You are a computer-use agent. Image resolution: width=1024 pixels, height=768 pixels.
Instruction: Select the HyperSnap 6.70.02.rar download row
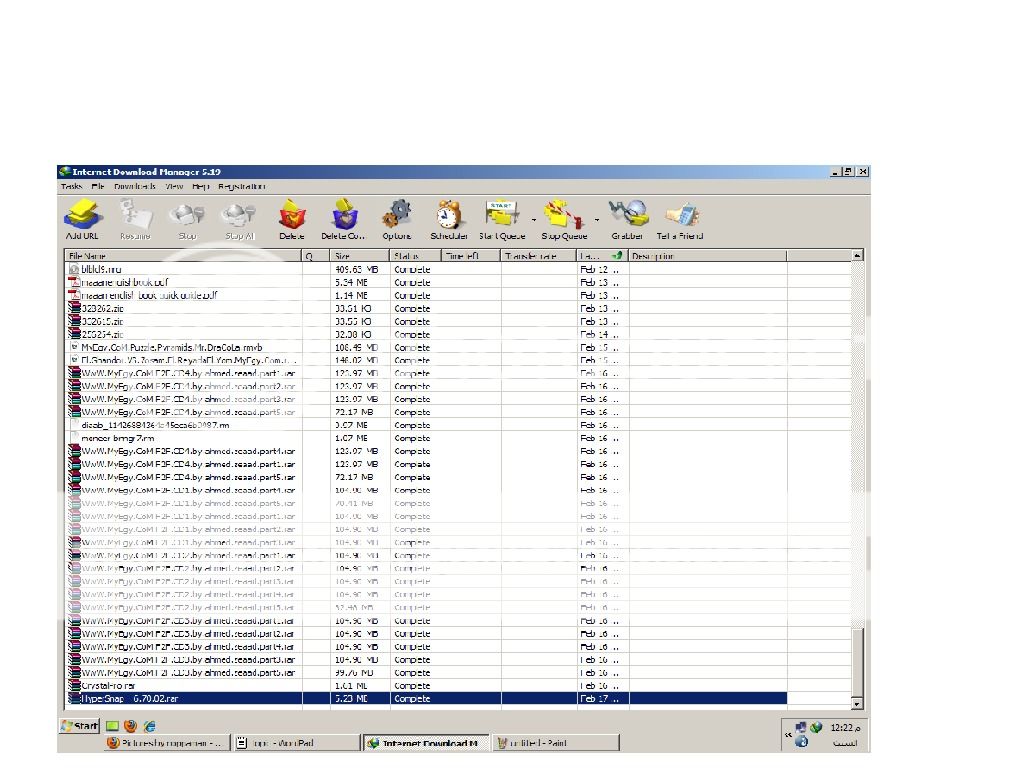426,699
